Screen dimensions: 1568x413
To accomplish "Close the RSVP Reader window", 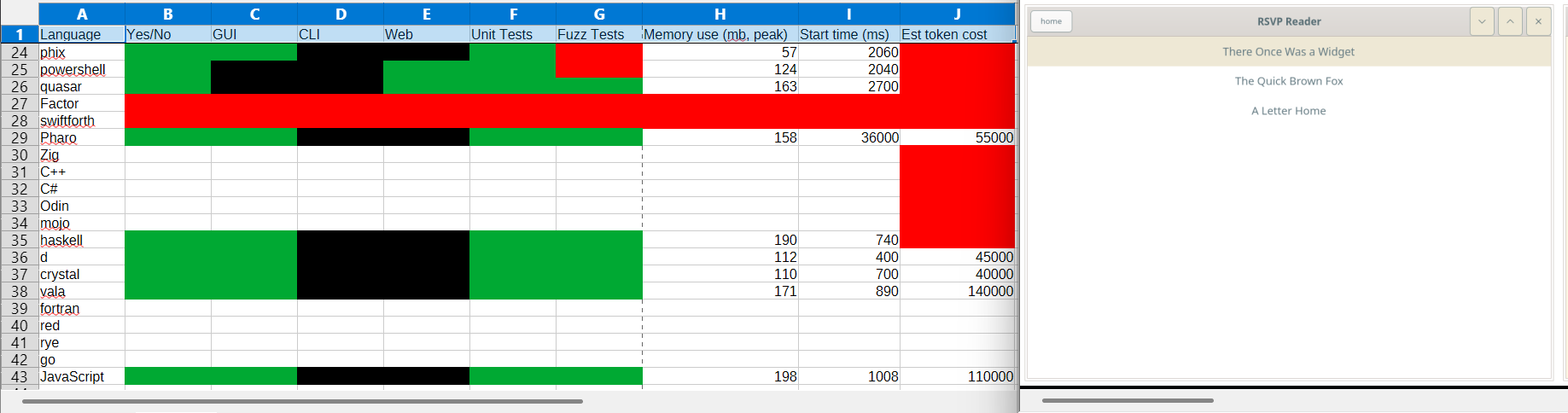I will pos(1538,21).
